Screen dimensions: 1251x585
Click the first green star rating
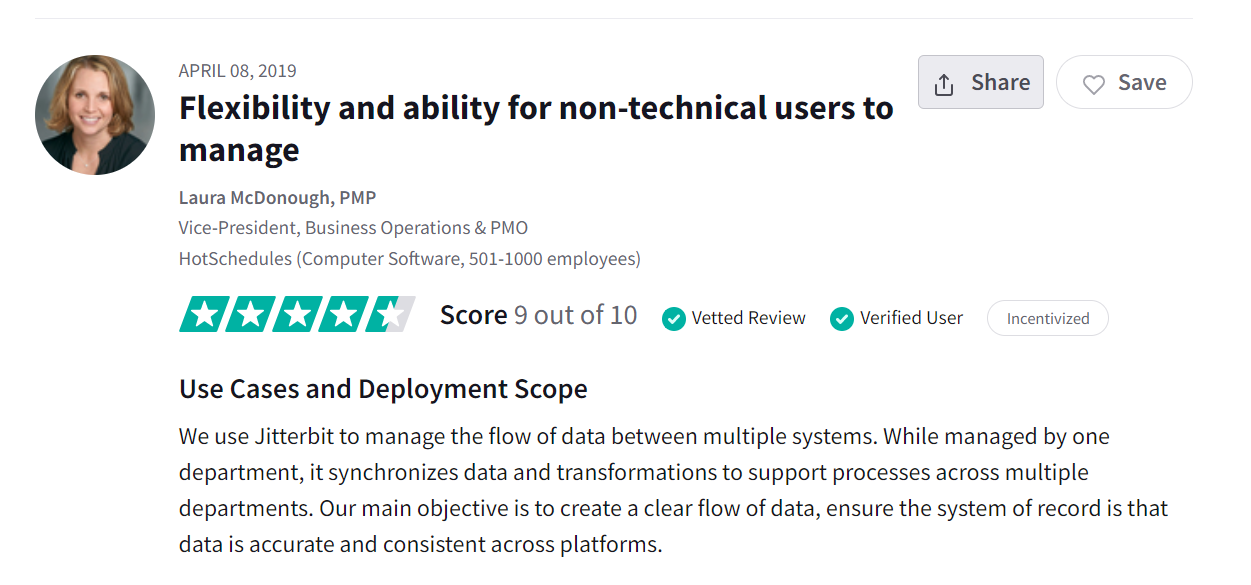point(202,314)
